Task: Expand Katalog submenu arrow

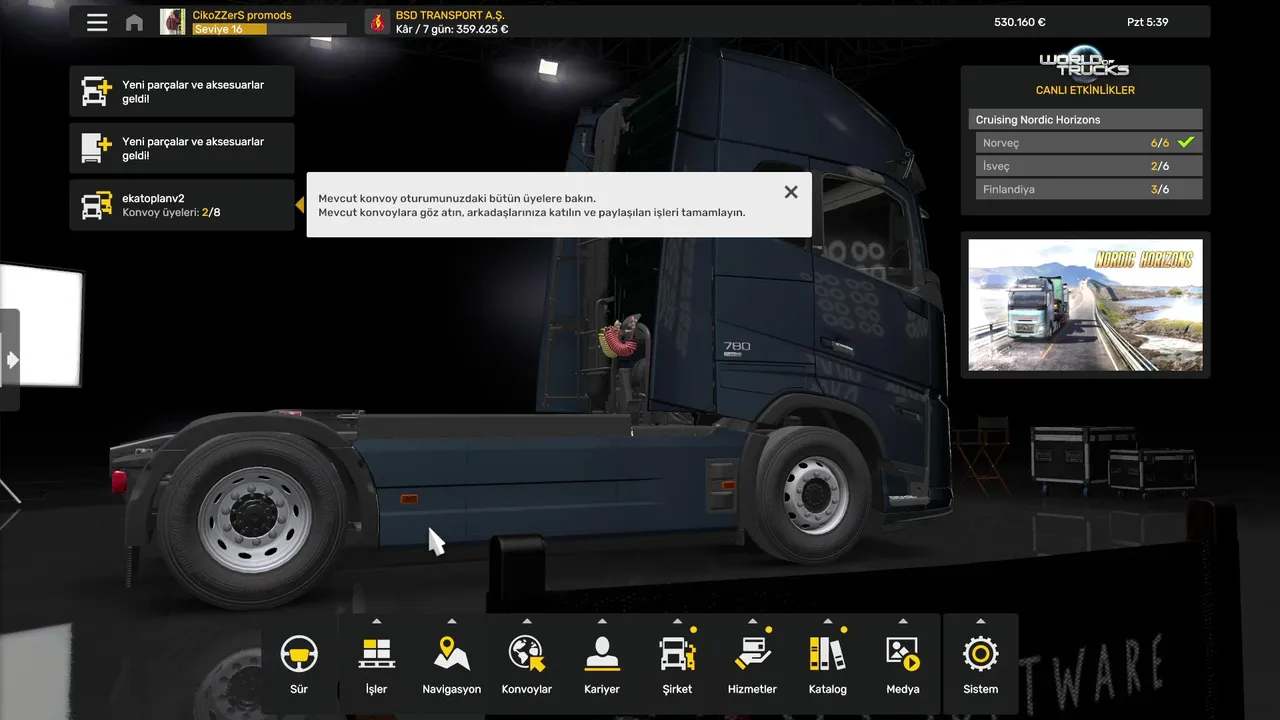Action: point(827,621)
